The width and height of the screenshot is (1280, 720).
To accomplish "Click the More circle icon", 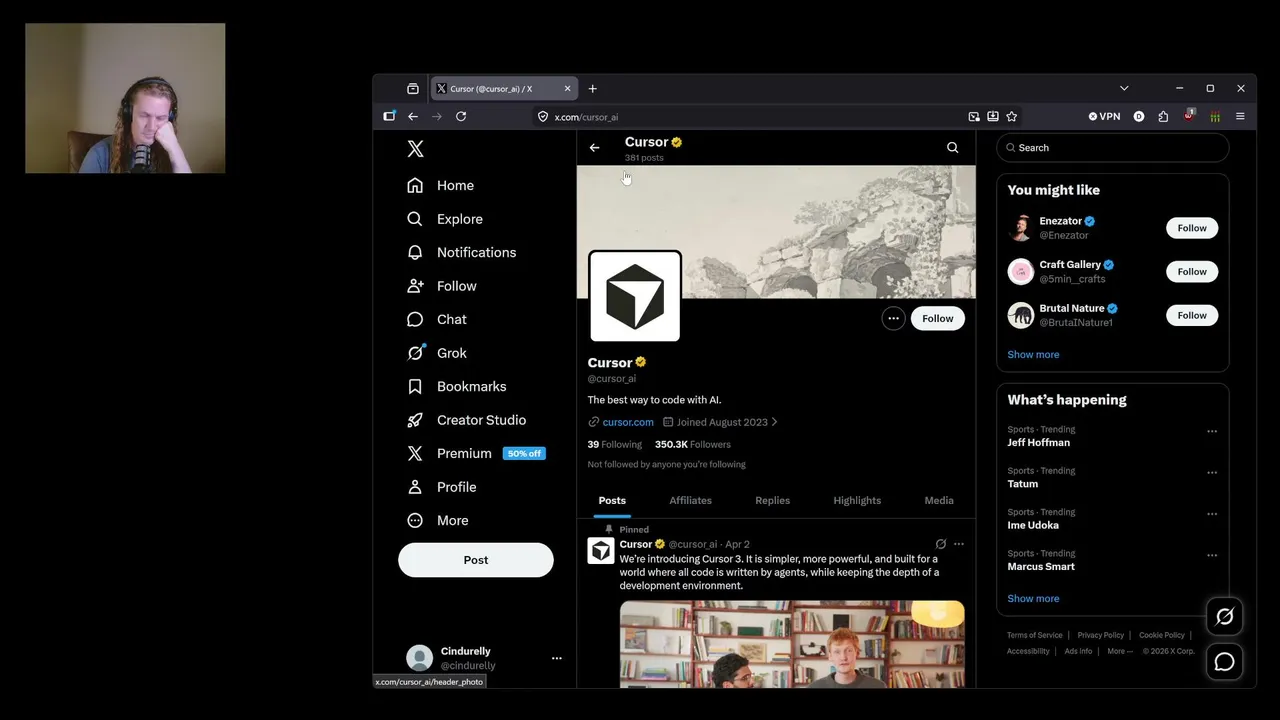I will [415, 520].
